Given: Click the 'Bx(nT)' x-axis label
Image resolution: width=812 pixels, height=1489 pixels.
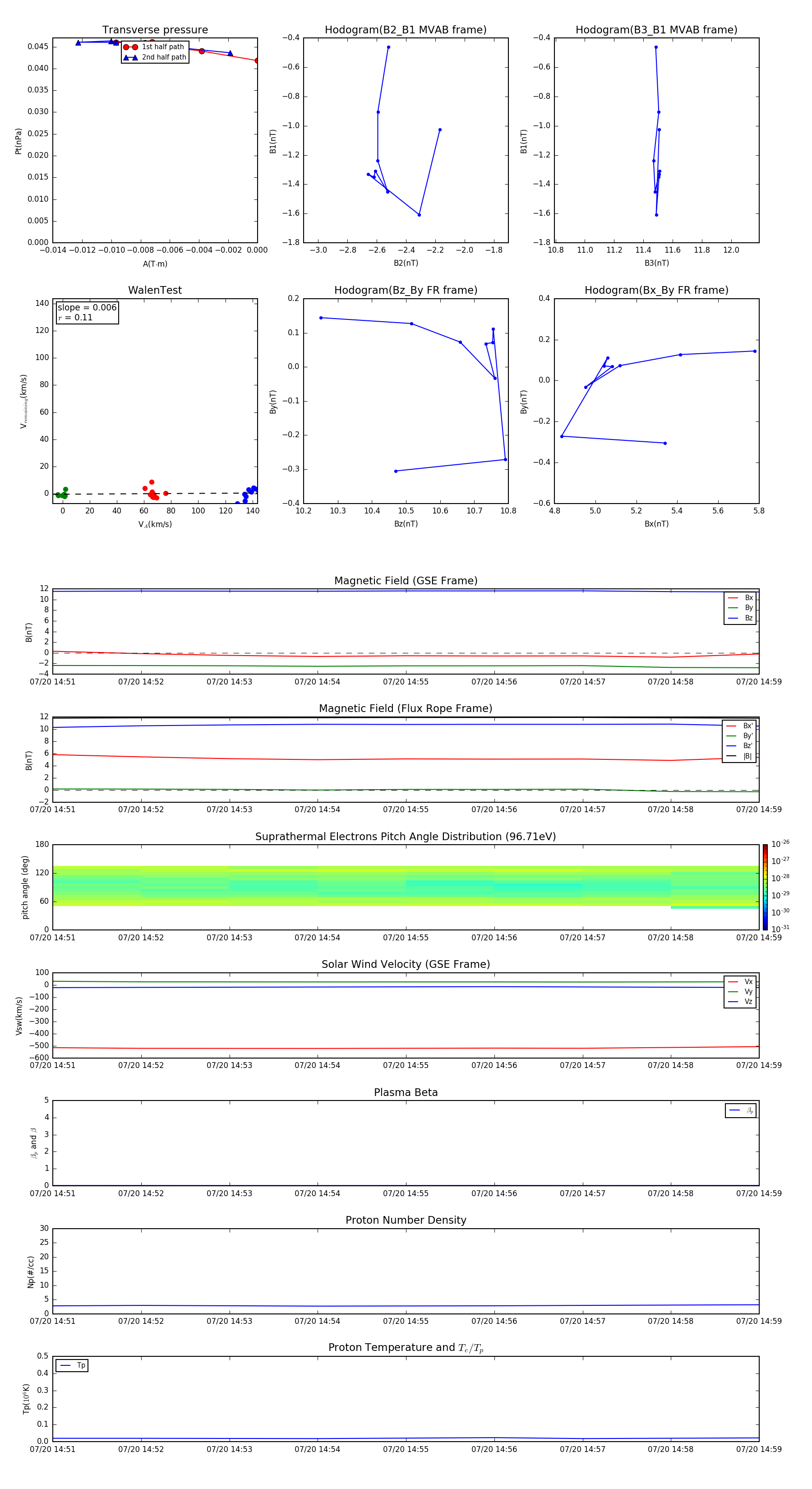Looking at the screenshot, I should click(656, 524).
